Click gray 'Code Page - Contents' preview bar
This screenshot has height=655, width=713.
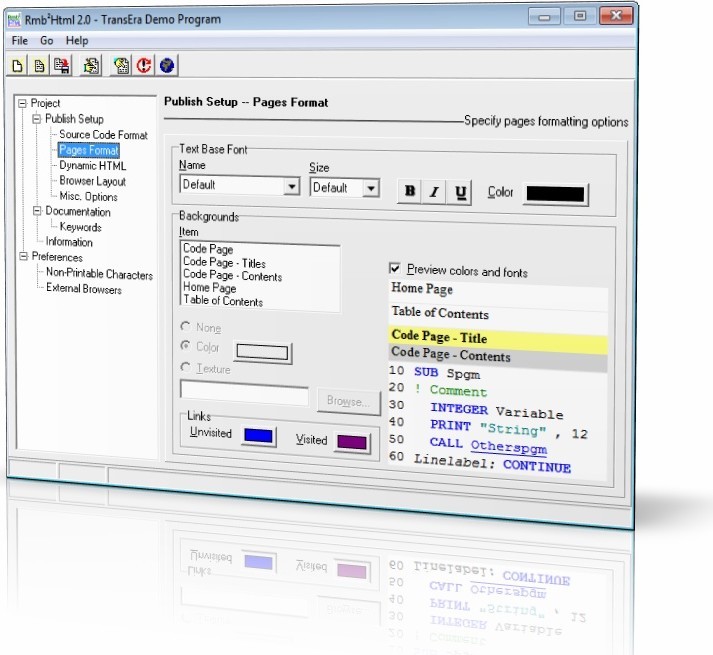[498, 357]
